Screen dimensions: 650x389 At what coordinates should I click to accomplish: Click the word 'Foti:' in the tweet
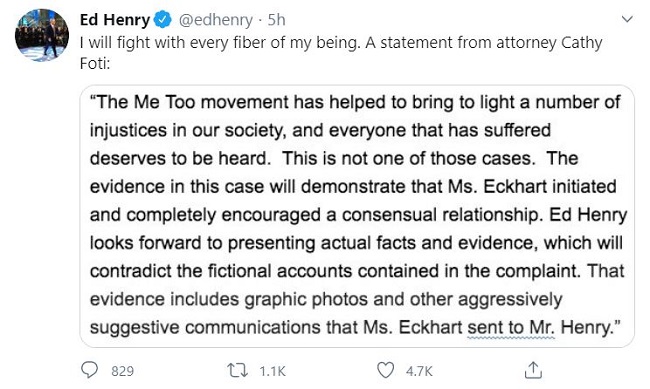pyautogui.click(x=95, y=63)
